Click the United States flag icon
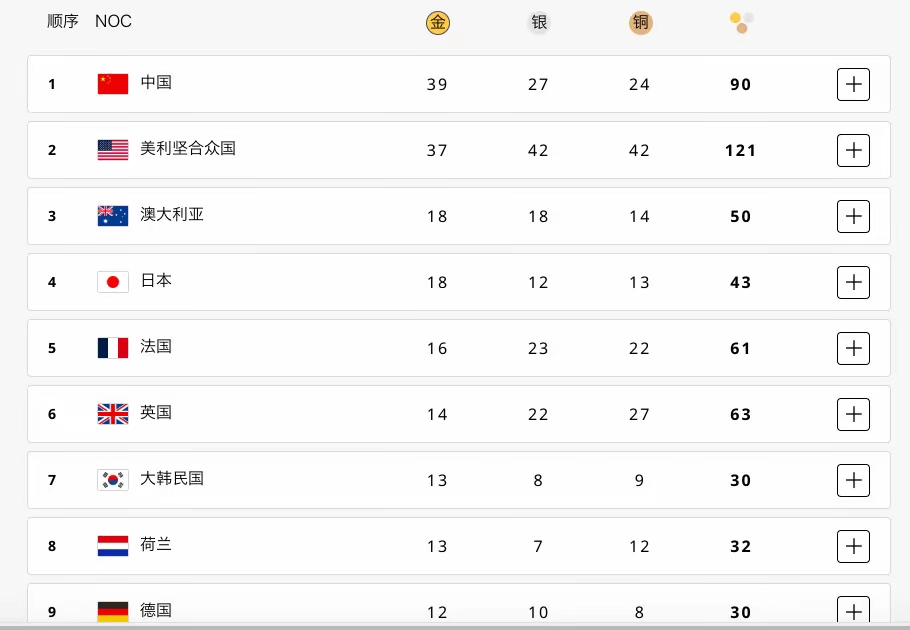The height and width of the screenshot is (630, 910). click(x=113, y=150)
